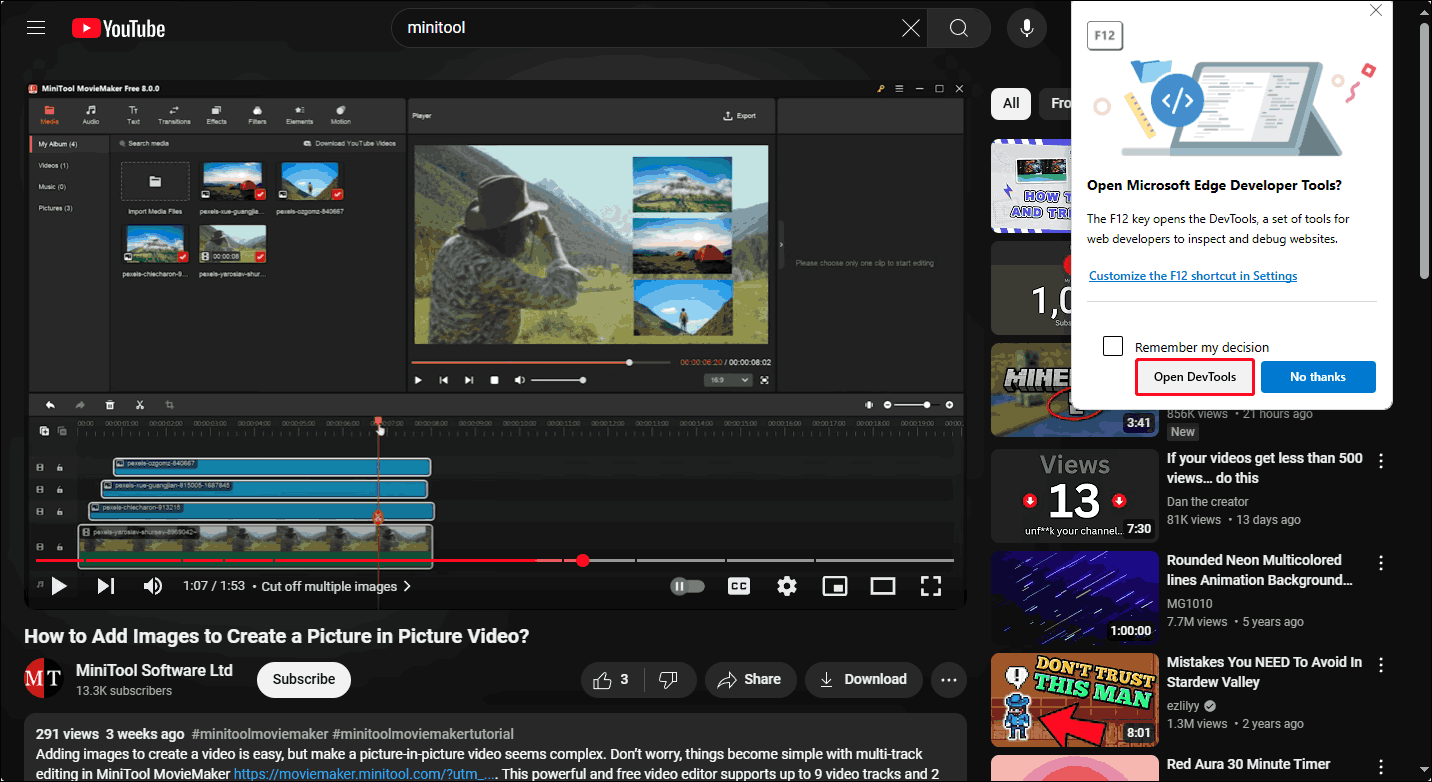The height and width of the screenshot is (782, 1432).
Task: Select the 'All' filter chip
Action: (1011, 103)
